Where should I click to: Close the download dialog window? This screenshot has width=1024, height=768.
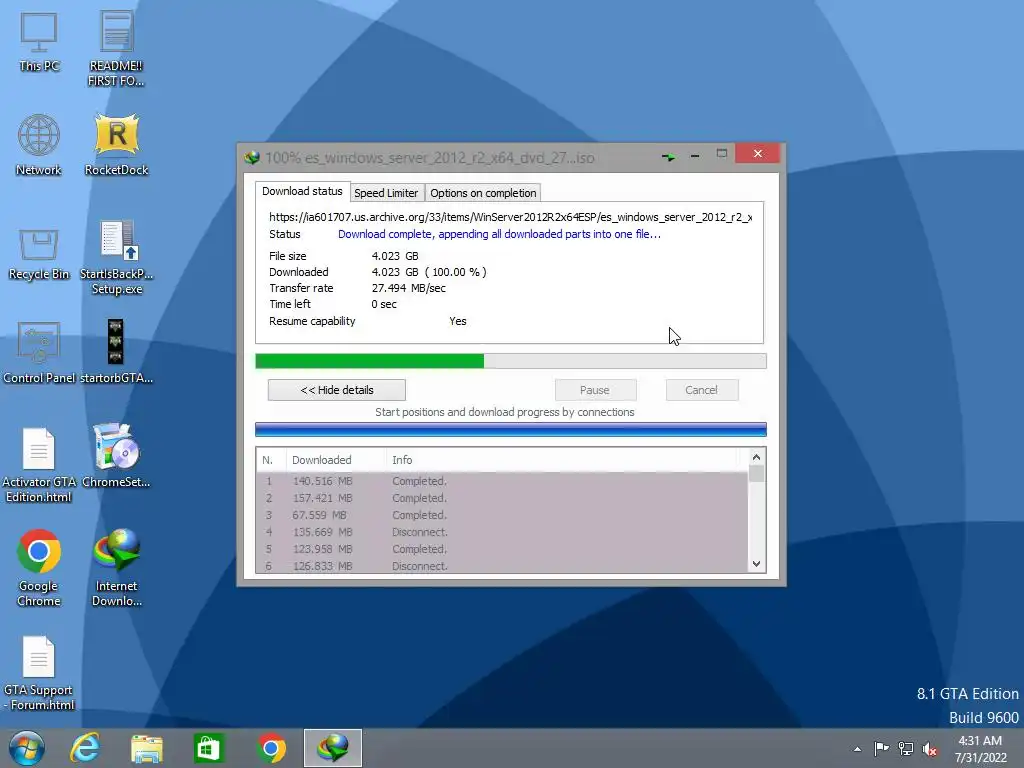pyautogui.click(x=758, y=153)
